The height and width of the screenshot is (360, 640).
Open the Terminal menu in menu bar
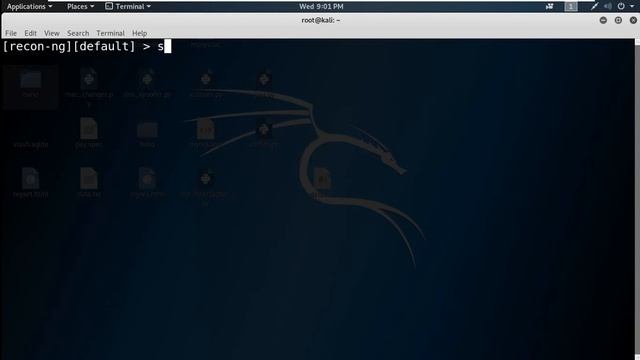pyautogui.click(x=110, y=33)
